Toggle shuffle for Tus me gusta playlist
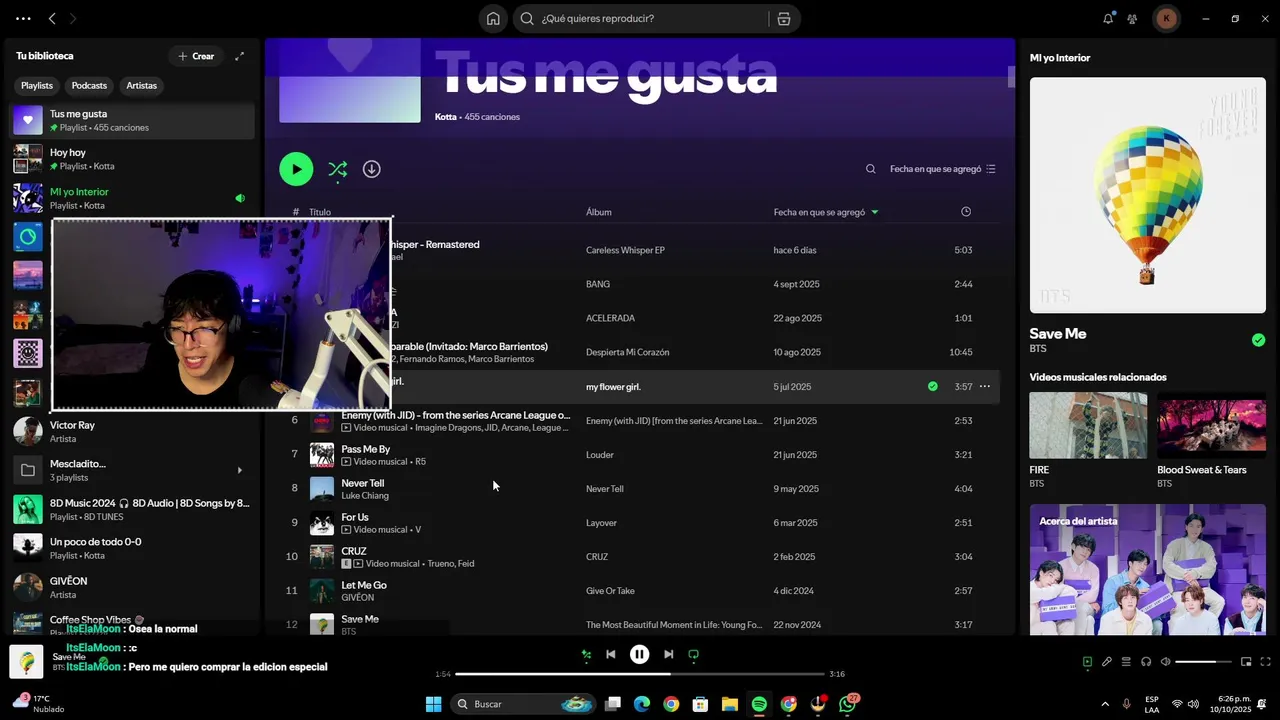Viewport: 1280px width, 720px height. point(338,169)
